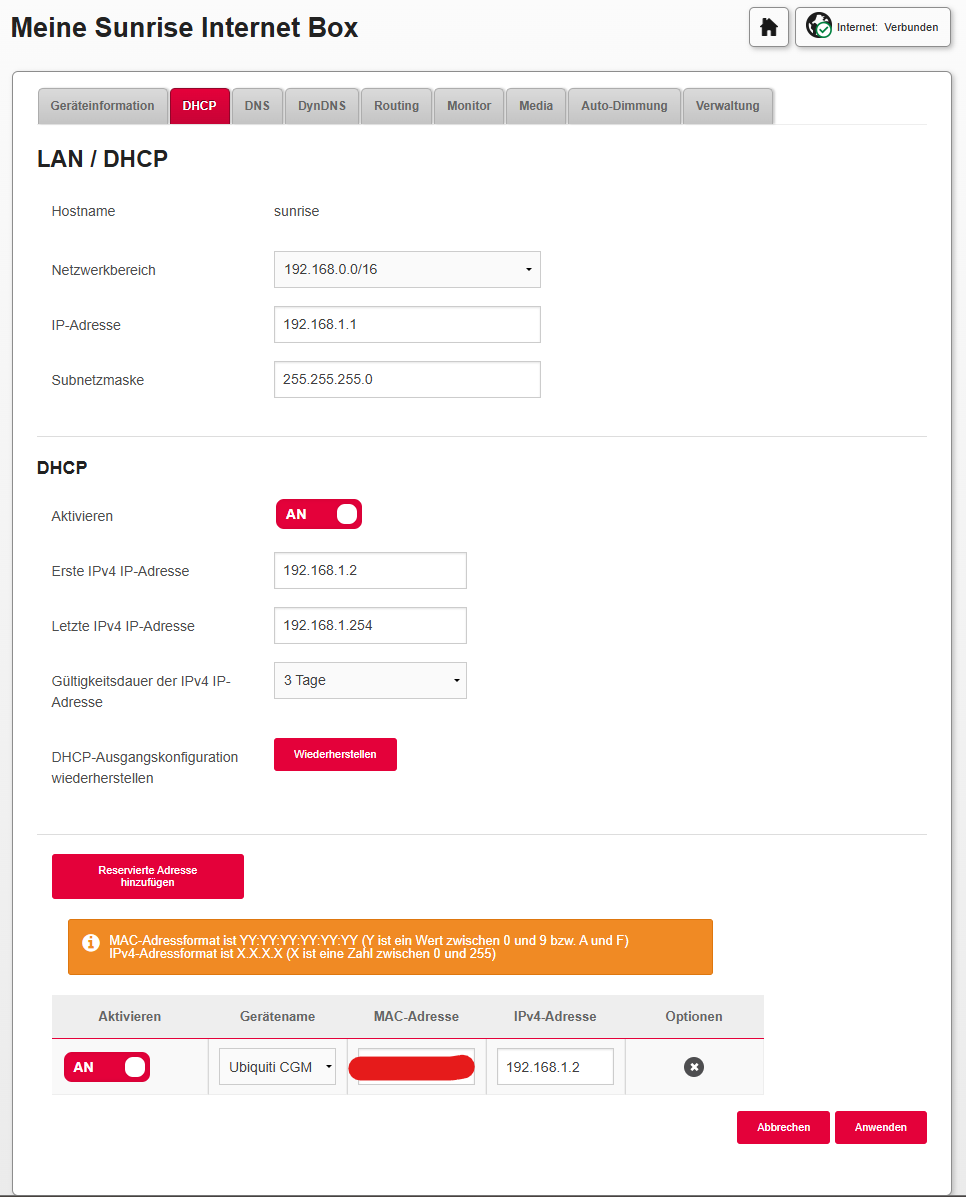Image resolution: width=966 pixels, height=1197 pixels.
Task: Open the Routing tab
Action: click(396, 106)
